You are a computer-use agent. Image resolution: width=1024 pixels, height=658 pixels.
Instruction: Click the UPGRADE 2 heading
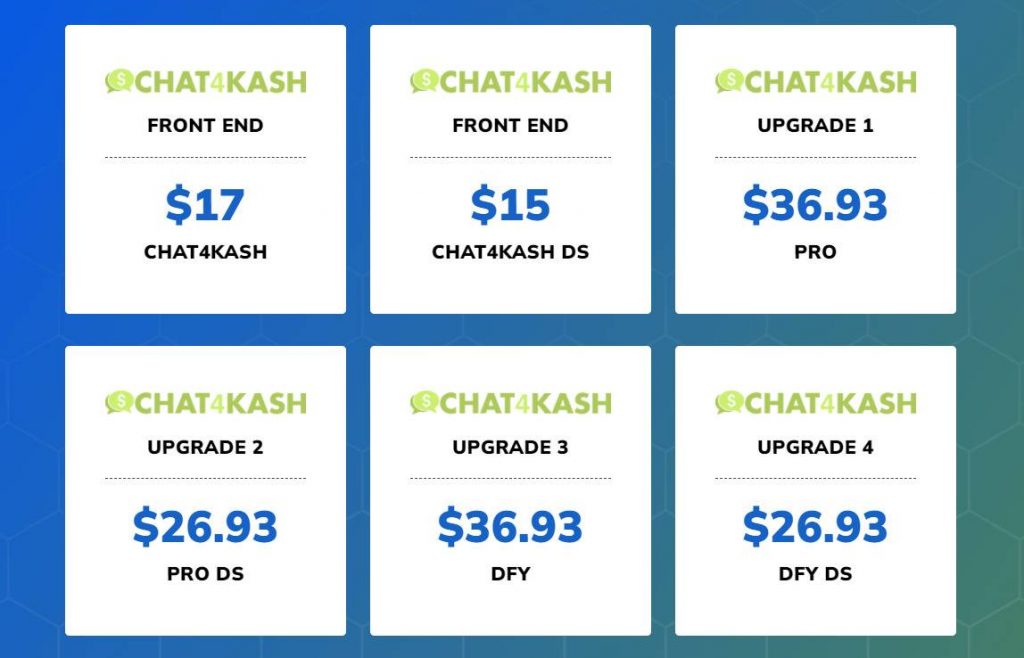tap(206, 447)
